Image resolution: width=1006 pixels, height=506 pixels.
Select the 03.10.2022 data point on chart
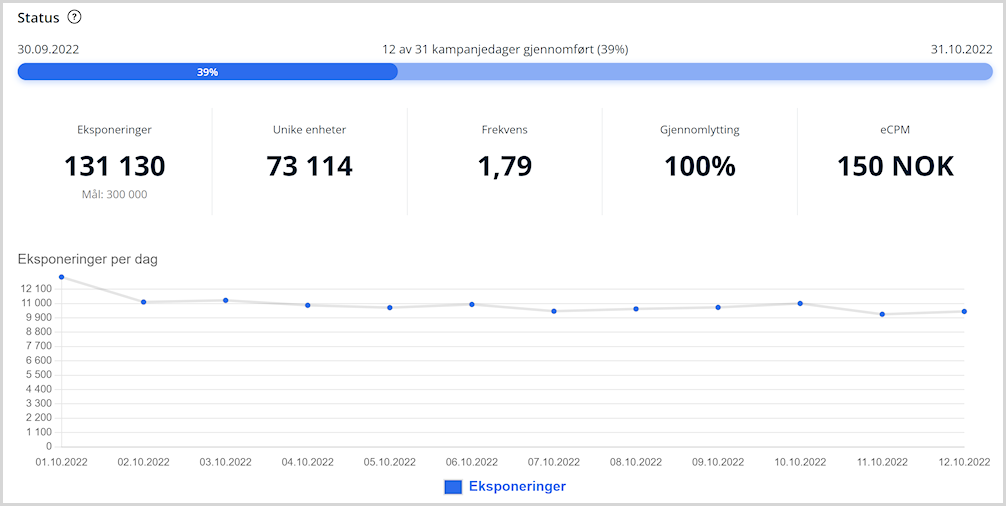point(226,300)
